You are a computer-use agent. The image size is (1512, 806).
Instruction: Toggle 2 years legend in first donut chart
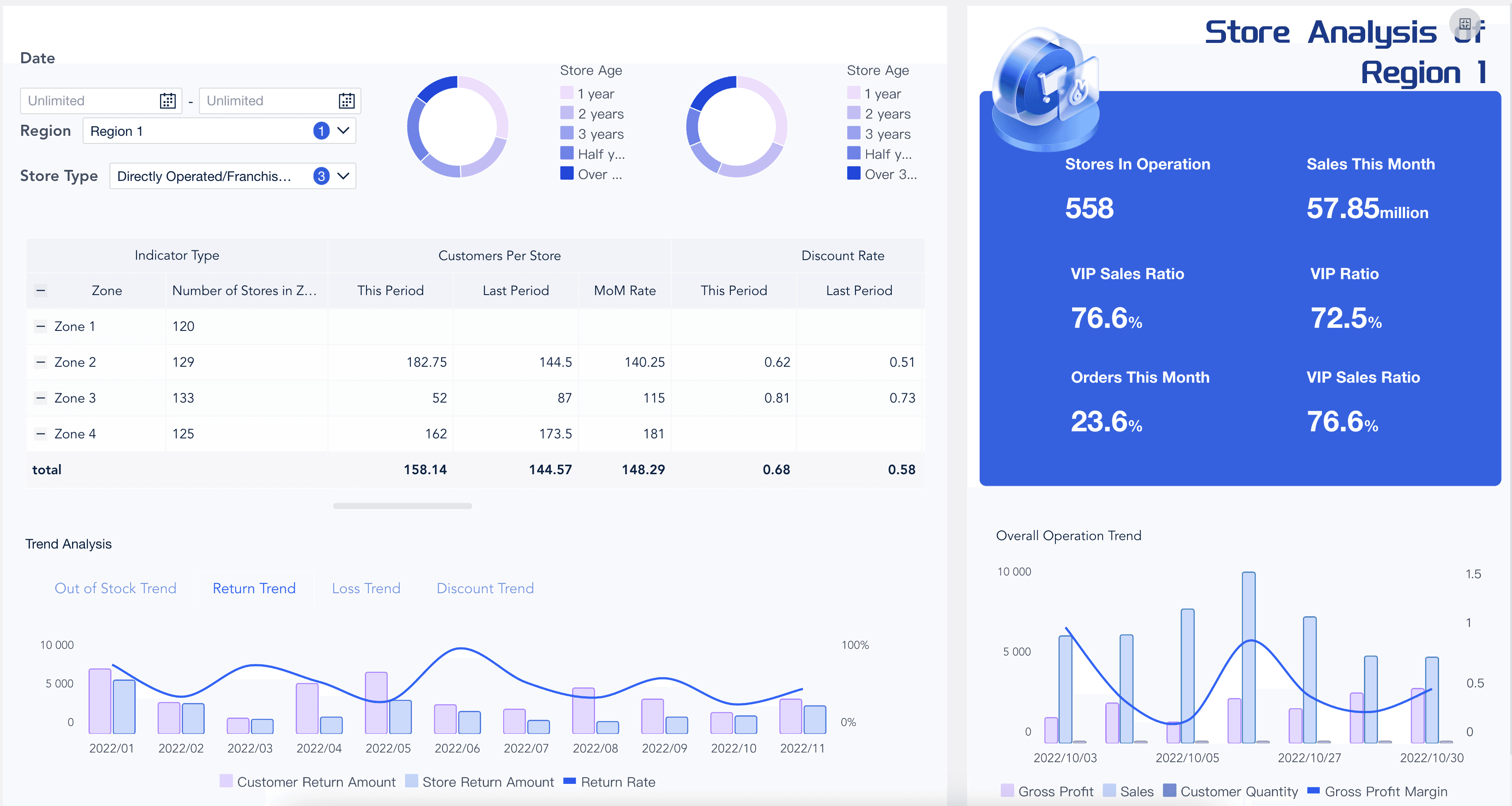click(x=592, y=113)
